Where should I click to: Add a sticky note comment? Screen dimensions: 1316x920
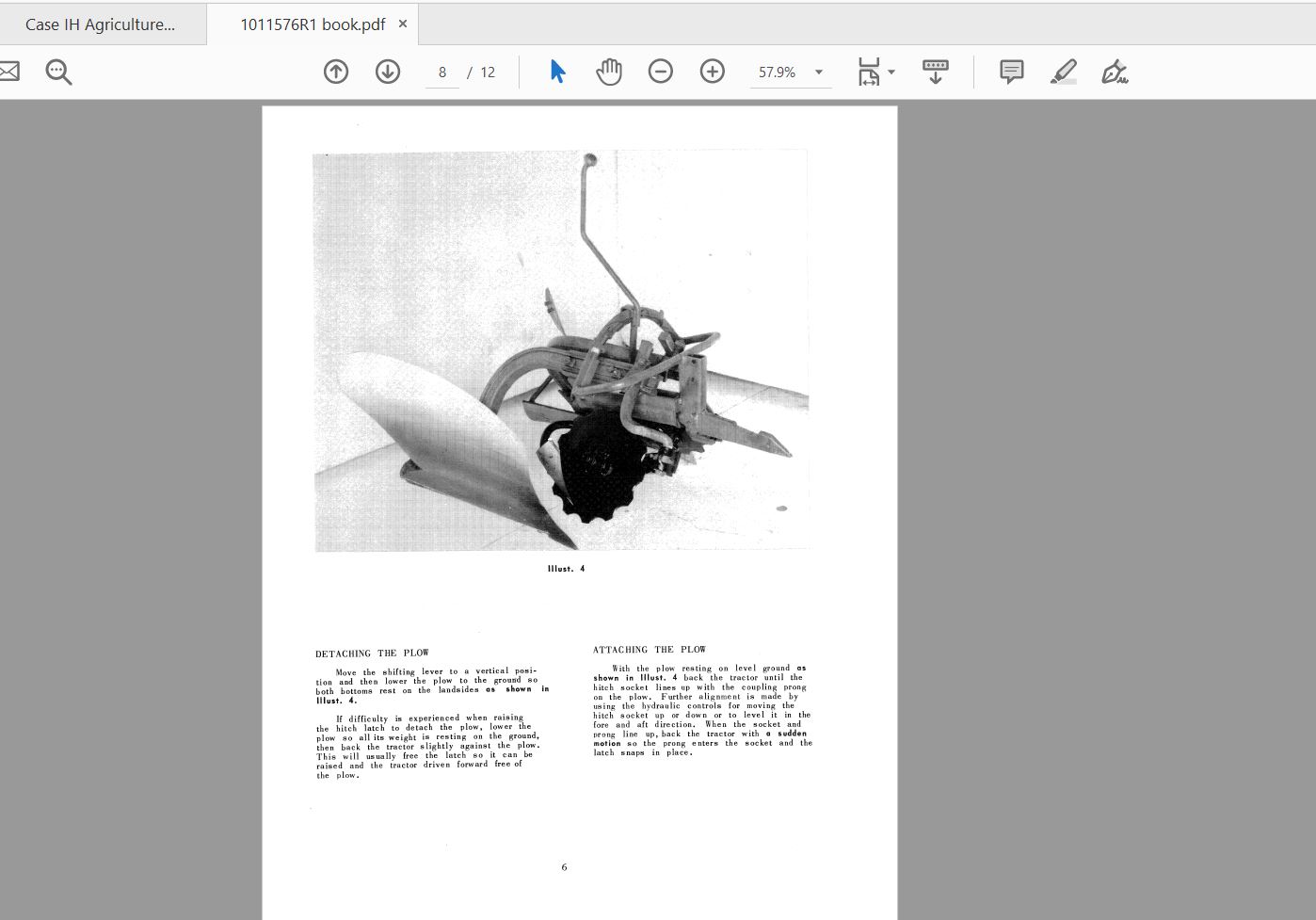[1012, 72]
